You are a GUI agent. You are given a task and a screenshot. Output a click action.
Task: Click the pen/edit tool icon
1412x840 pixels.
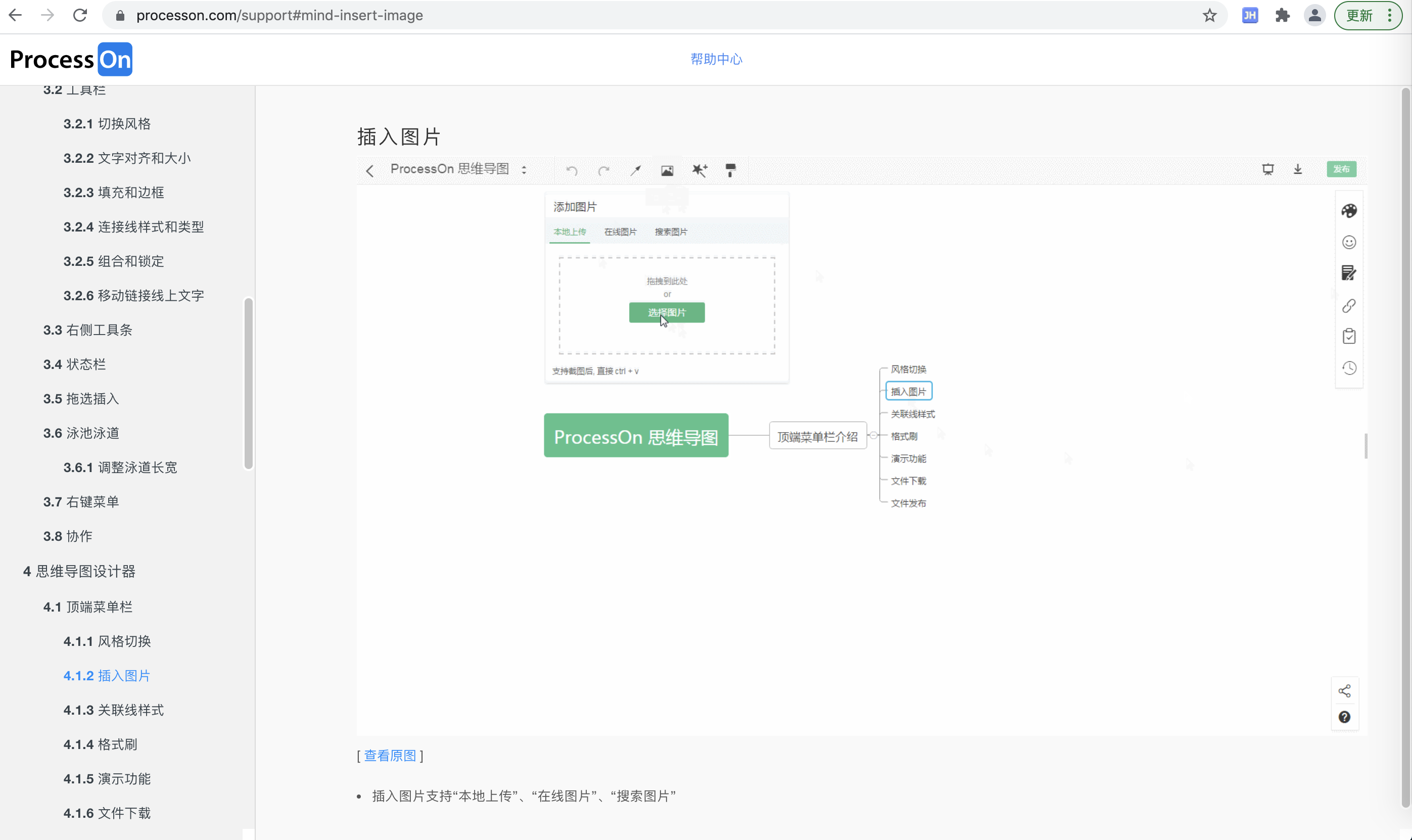pyautogui.click(x=636, y=169)
